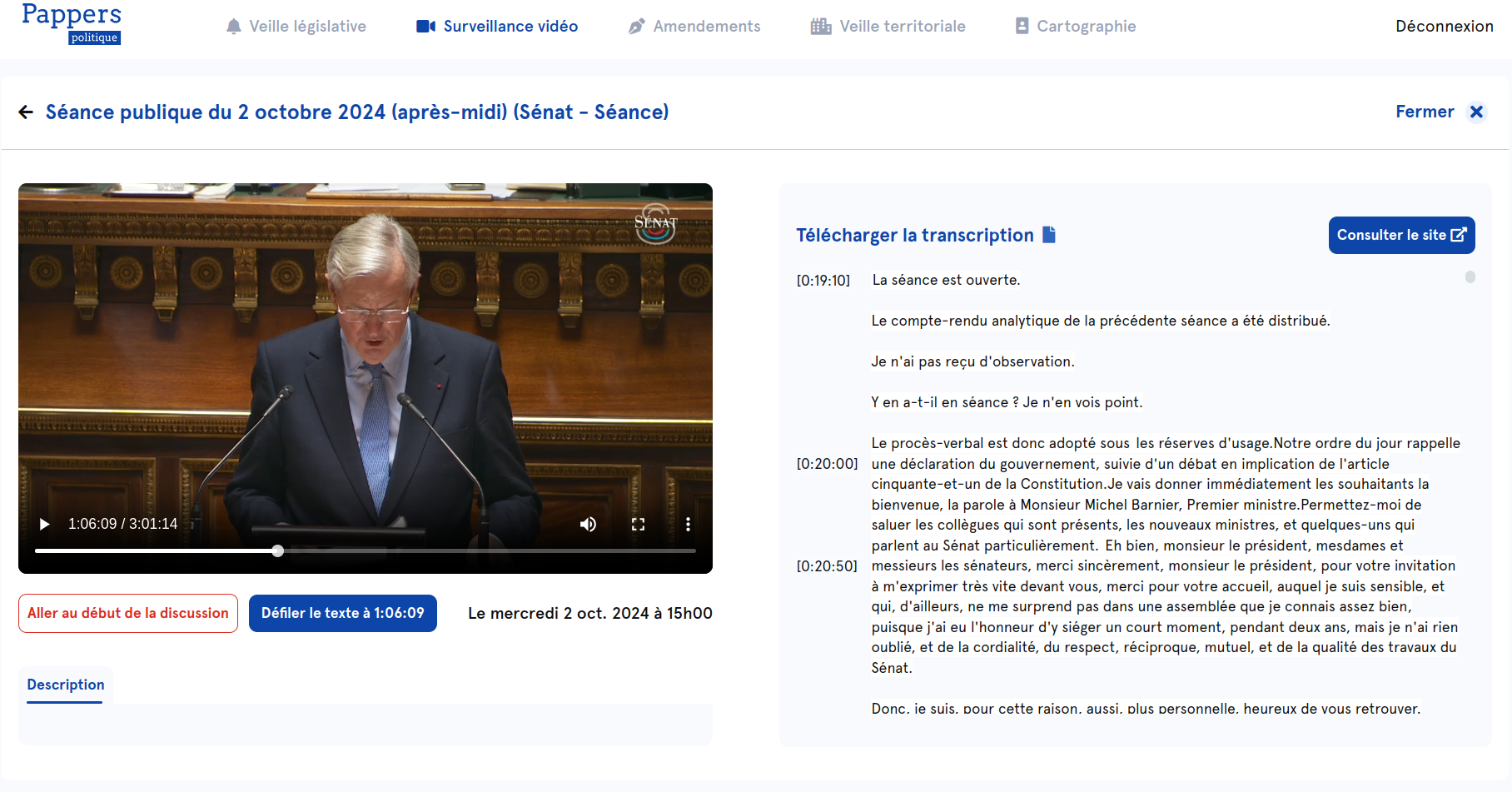Play the Sénat video
Image resolution: width=1512 pixels, height=792 pixels.
pos(44,524)
